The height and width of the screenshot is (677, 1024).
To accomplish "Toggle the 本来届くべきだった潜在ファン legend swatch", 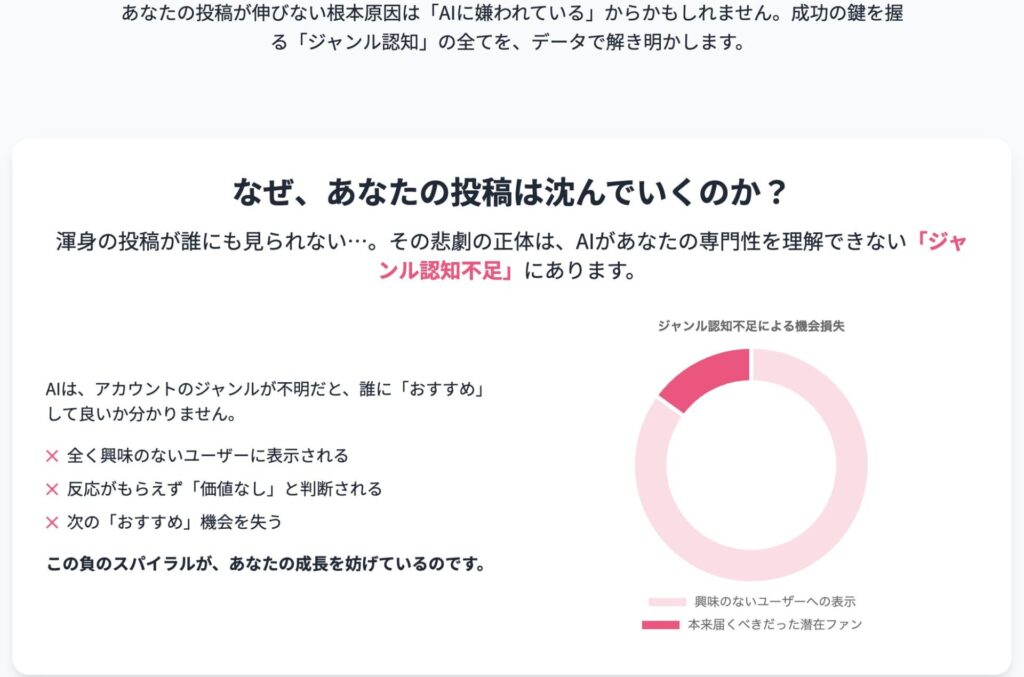I will [660, 625].
